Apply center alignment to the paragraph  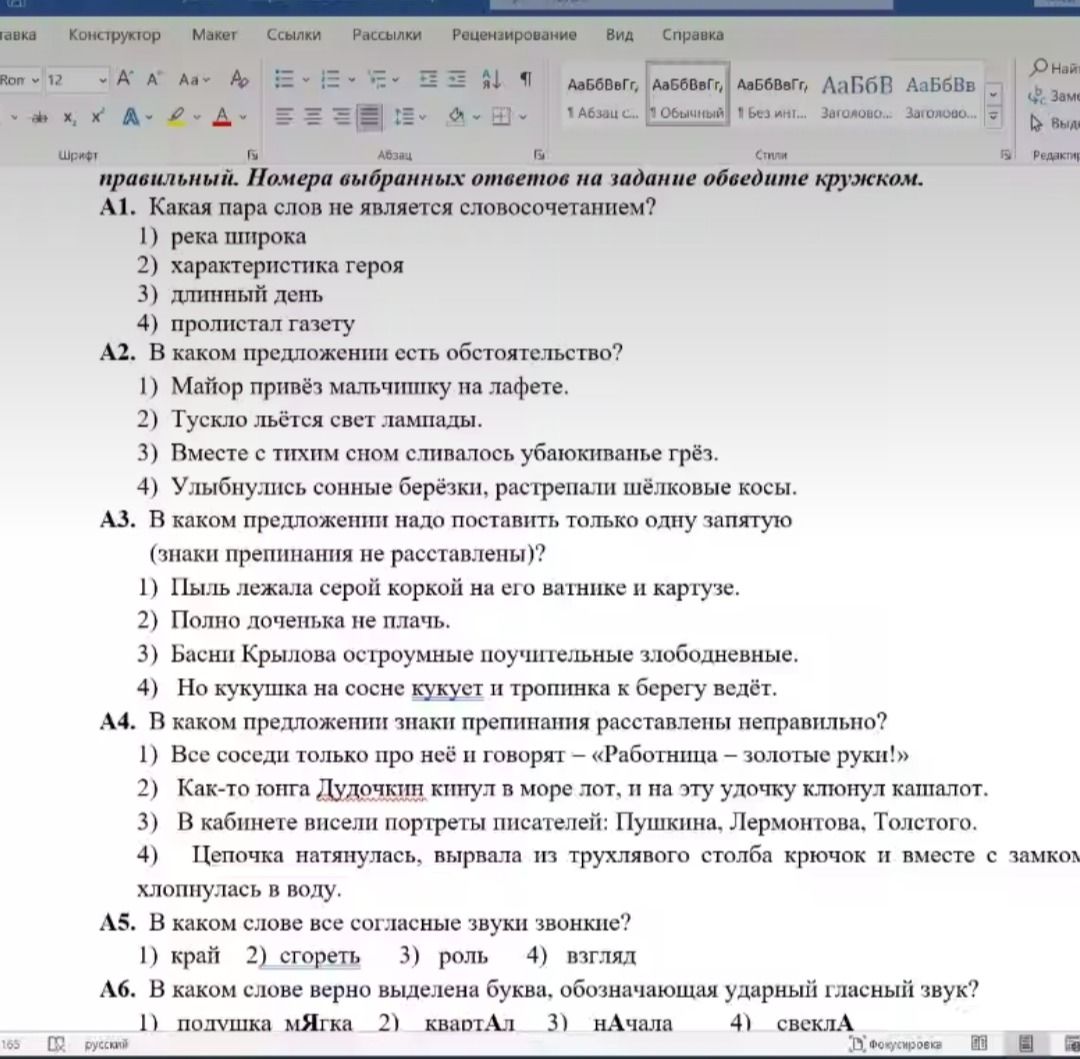click(x=313, y=117)
